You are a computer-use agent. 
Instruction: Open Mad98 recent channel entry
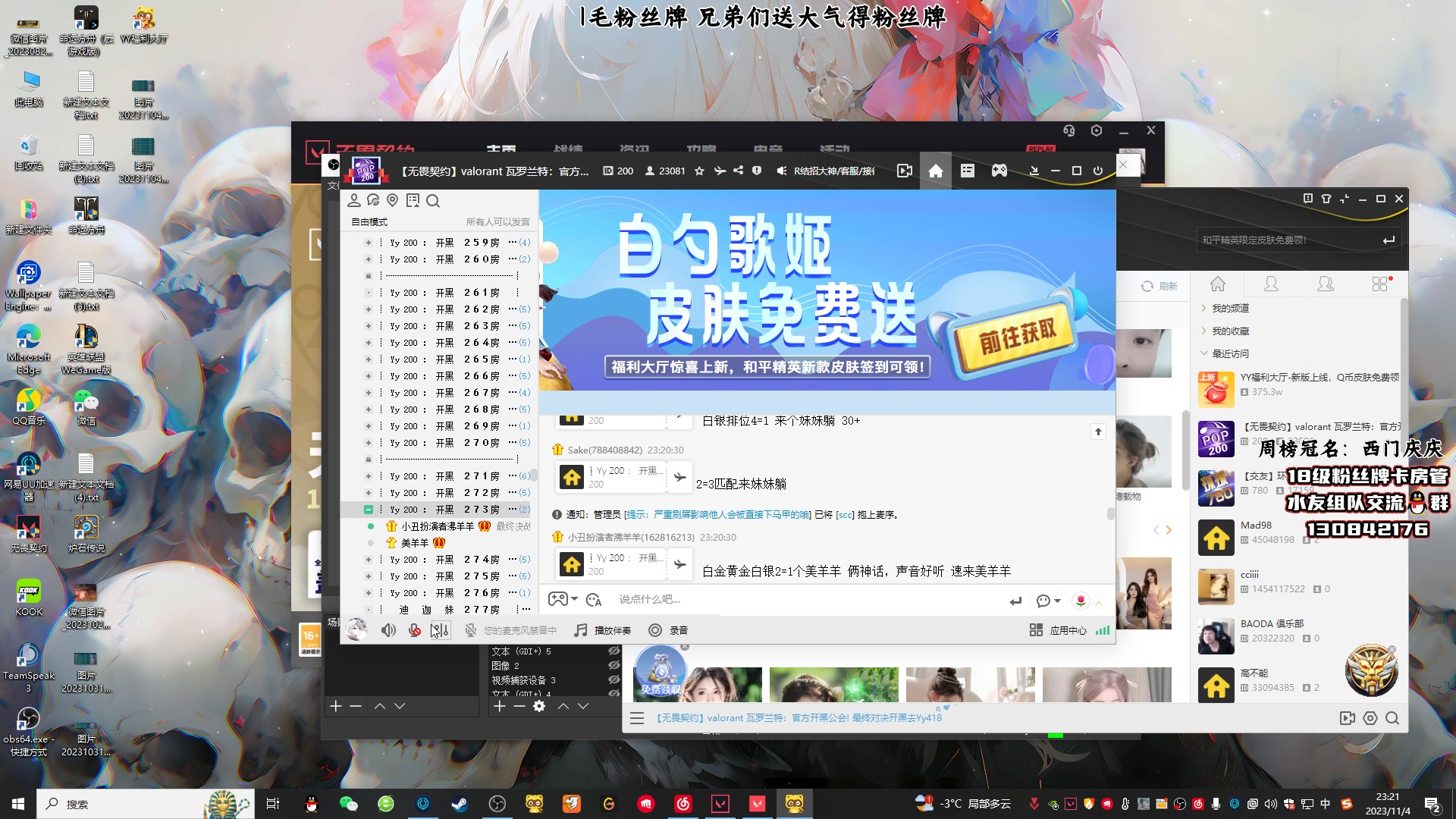(x=1299, y=536)
